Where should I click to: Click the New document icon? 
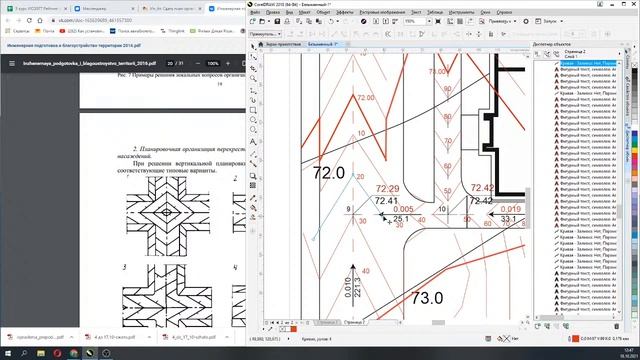click(253, 21)
